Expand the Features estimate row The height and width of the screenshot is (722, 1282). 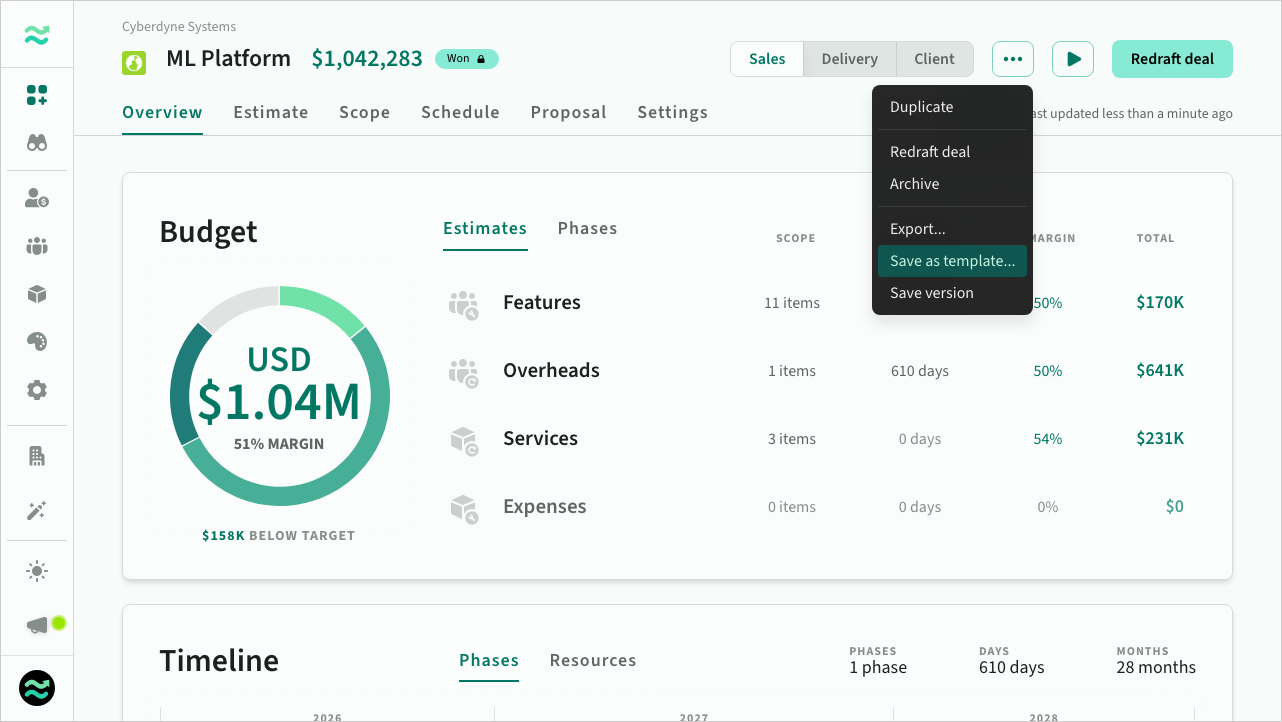point(541,303)
